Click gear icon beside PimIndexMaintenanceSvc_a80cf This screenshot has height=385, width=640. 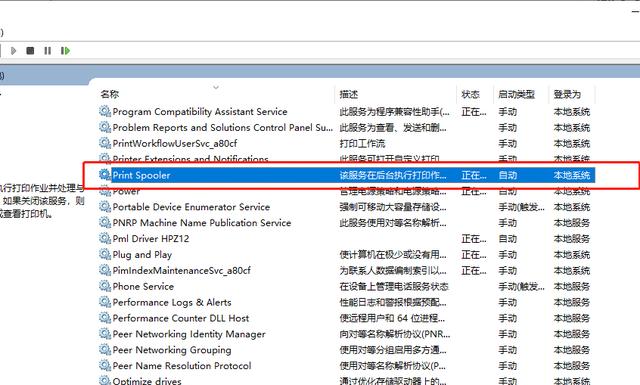tap(105, 270)
